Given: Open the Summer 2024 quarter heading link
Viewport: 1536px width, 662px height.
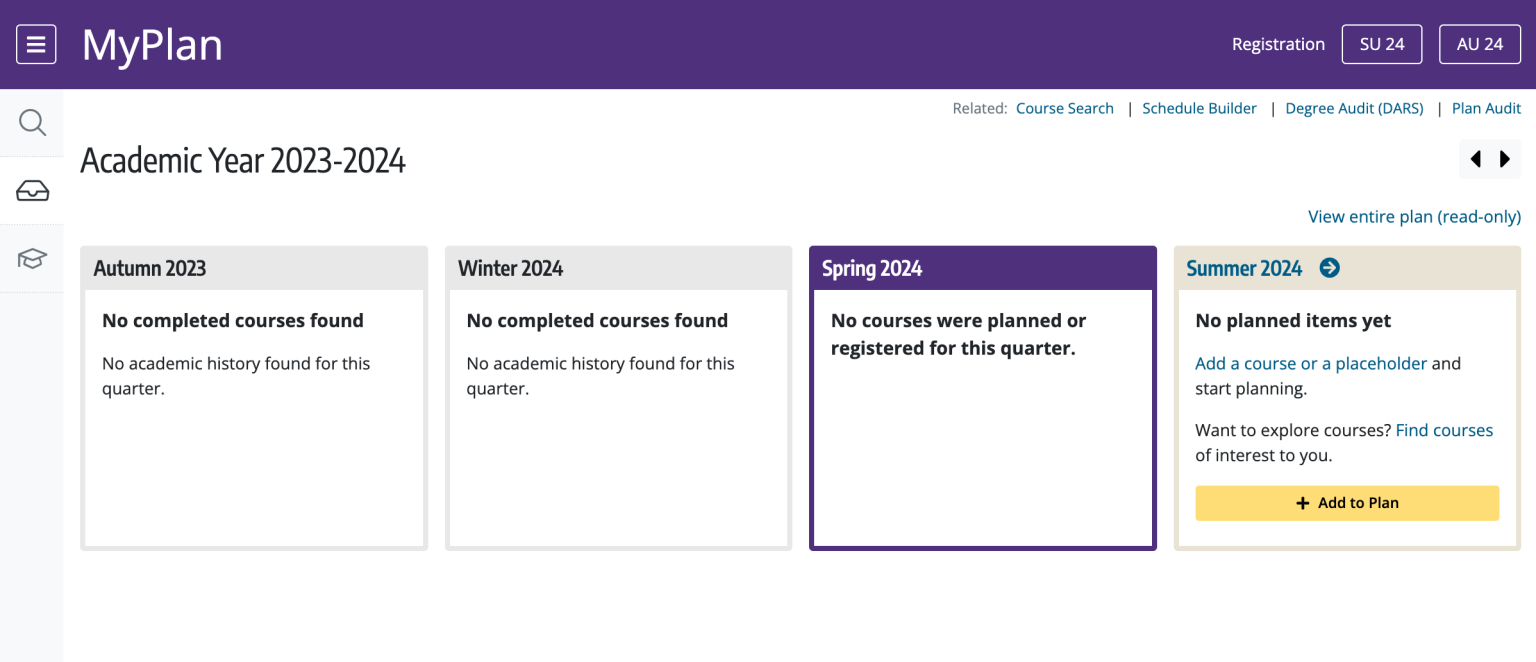Looking at the screenshot, I should click(x=1244, y=268).
